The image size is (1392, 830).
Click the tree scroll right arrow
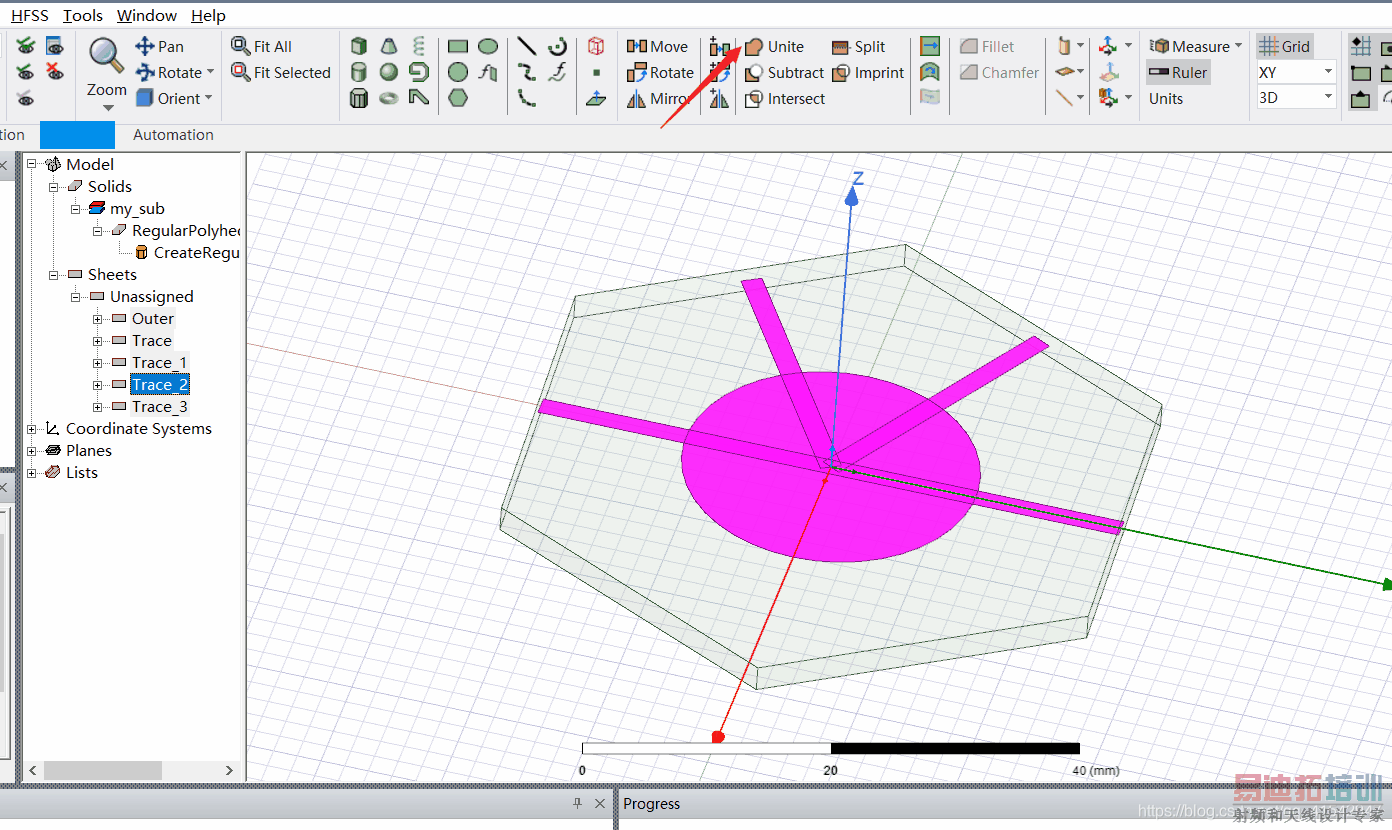click(229, 771)
